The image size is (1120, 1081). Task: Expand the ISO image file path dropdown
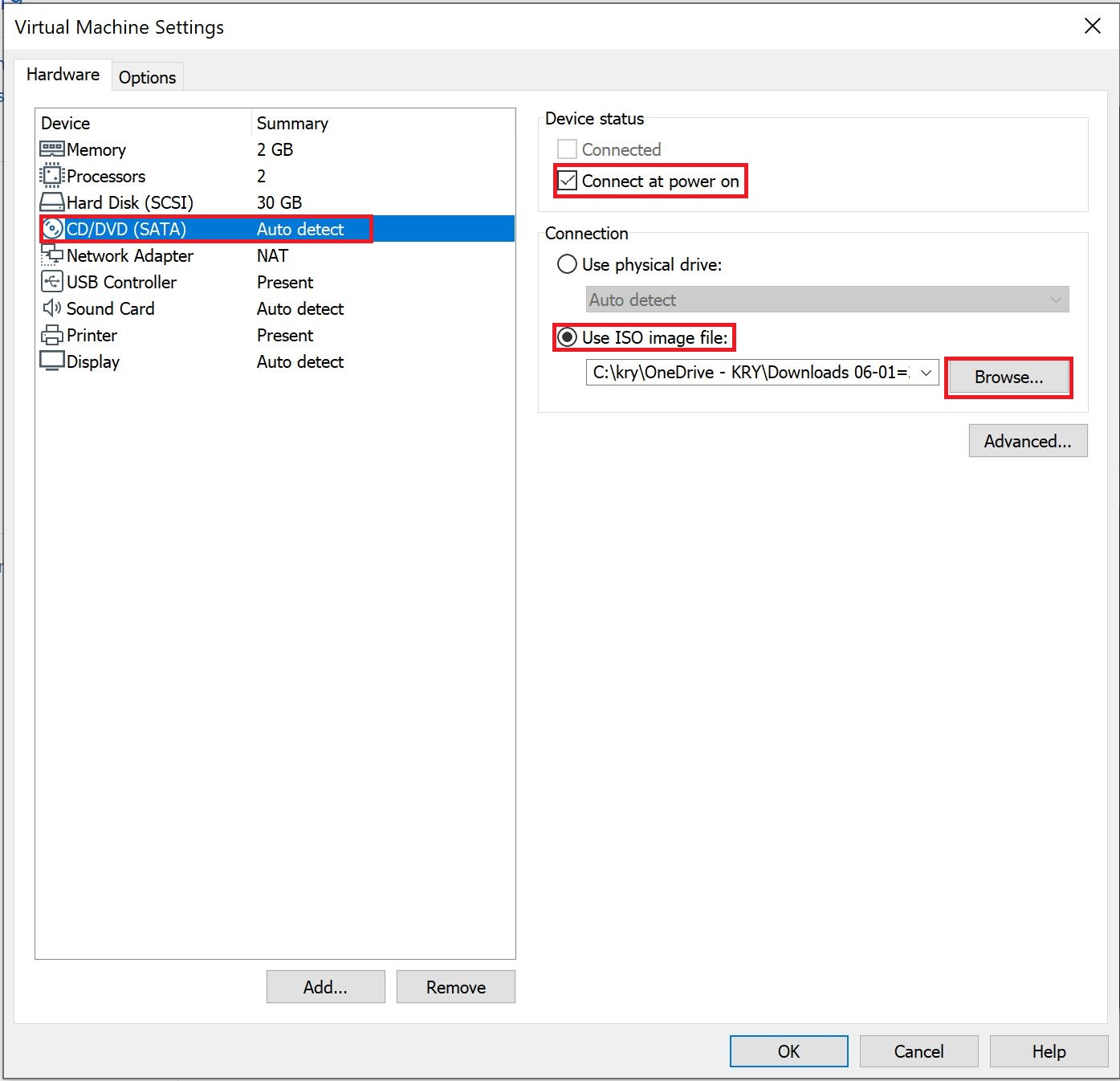926,372
